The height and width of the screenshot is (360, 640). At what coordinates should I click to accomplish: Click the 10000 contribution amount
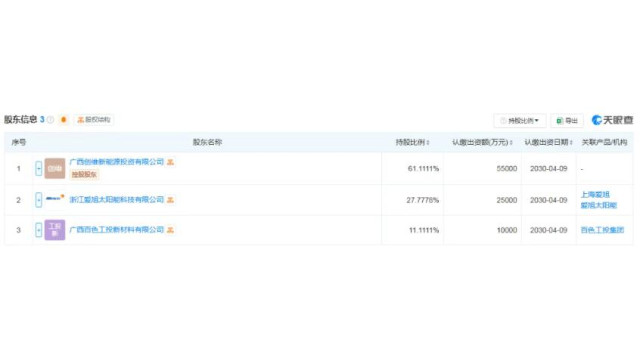[507, 230]
